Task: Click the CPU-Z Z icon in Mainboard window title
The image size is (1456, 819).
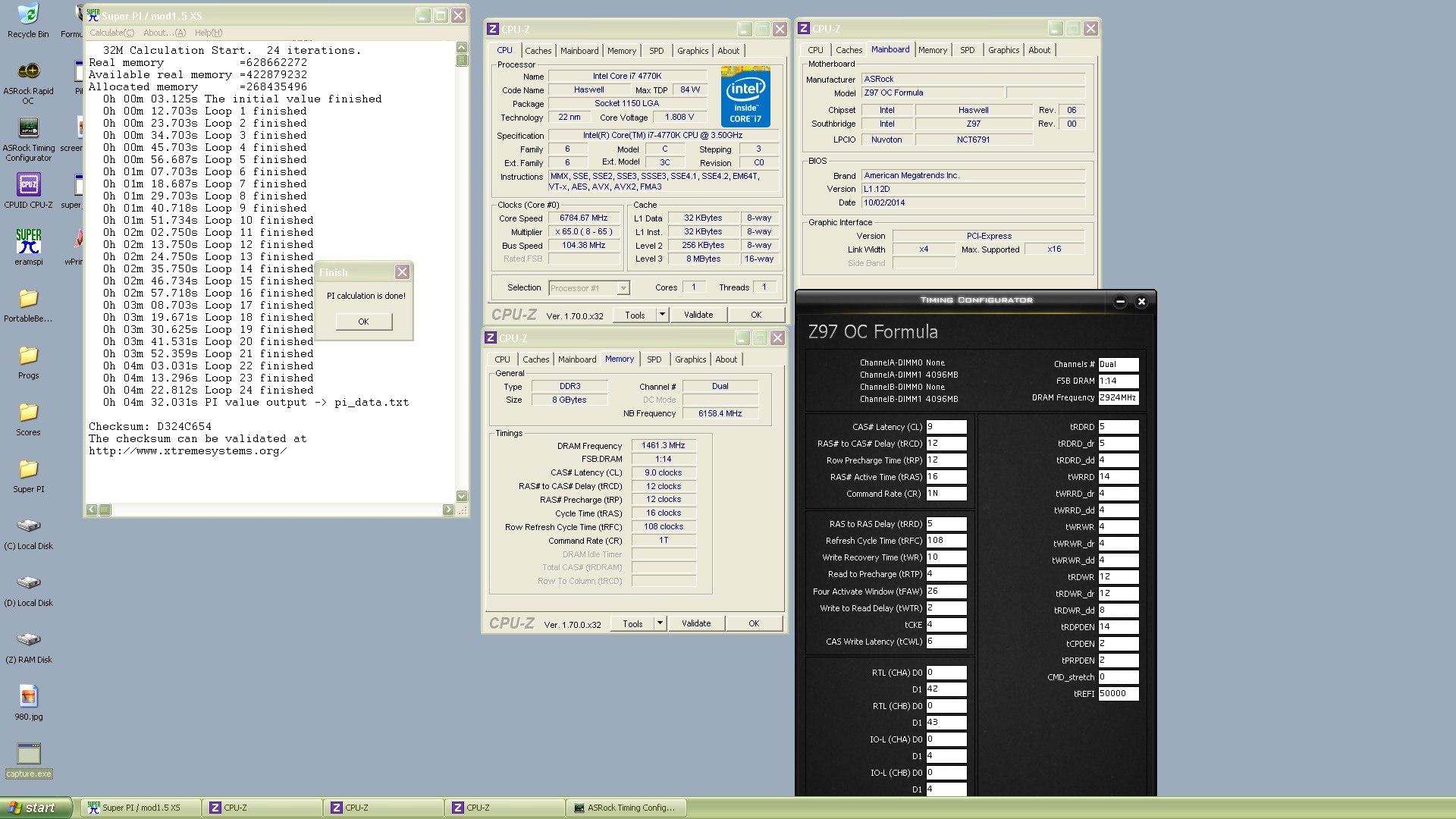Action: [803, 28]
